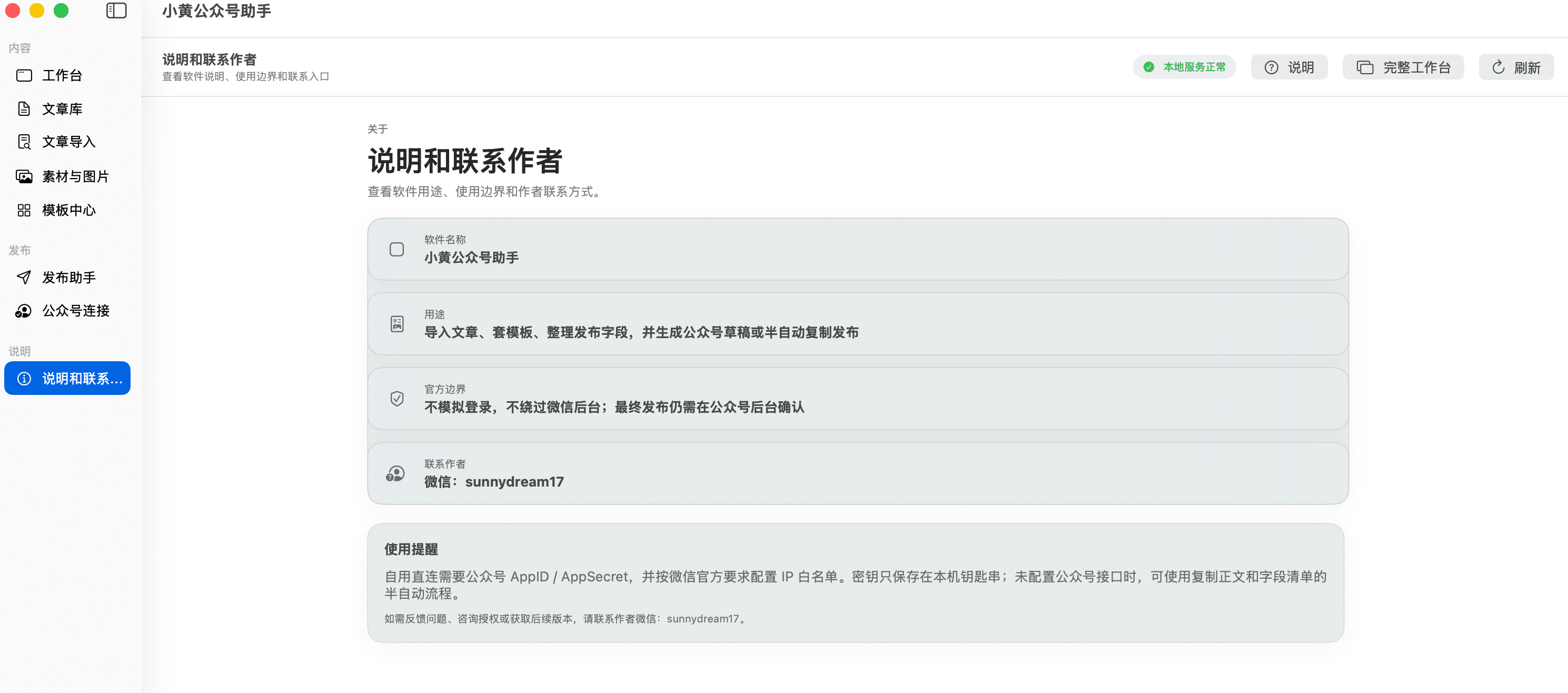The height and width of the screenshot is (693, 1568).
Task: Click the square icon beside 软件名称
Action: coord(397,250)
